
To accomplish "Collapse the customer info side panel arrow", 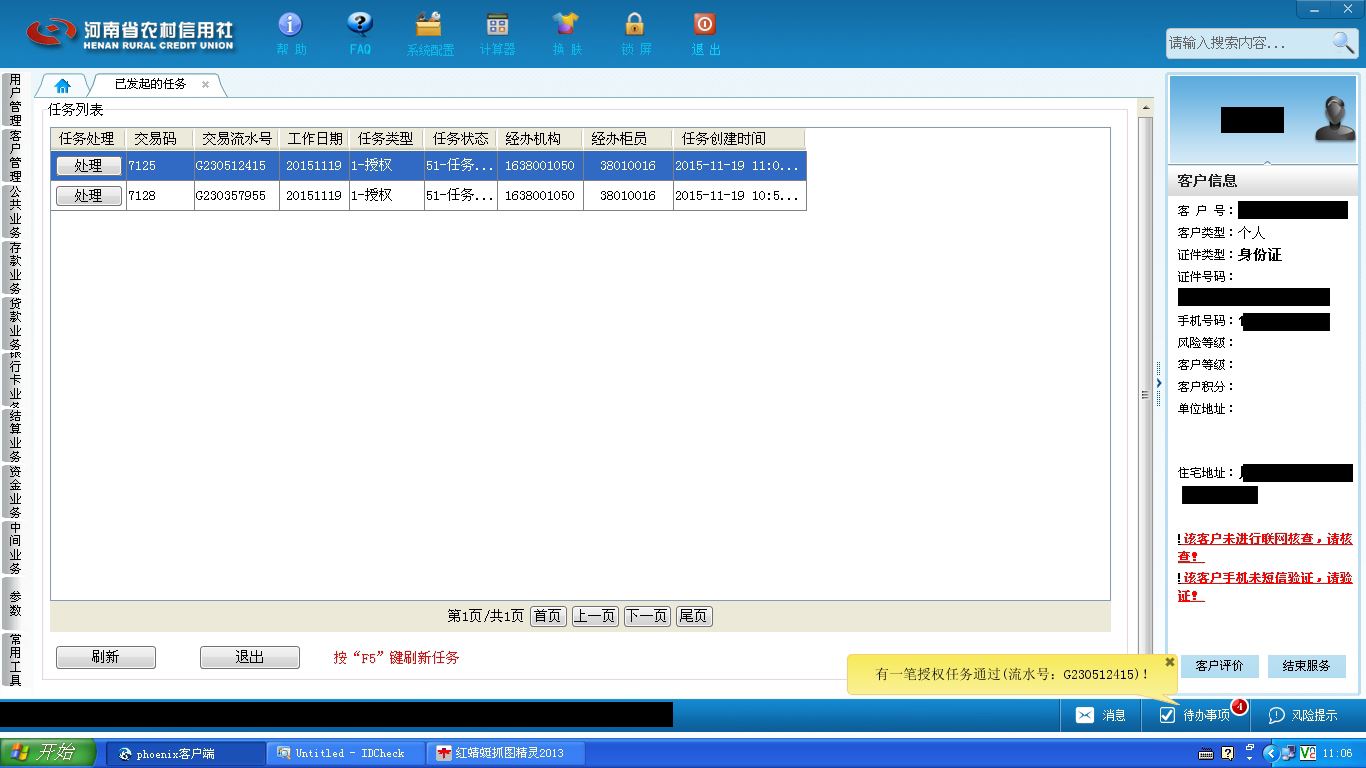I will pyautogui.click(x=1159, y=383).
